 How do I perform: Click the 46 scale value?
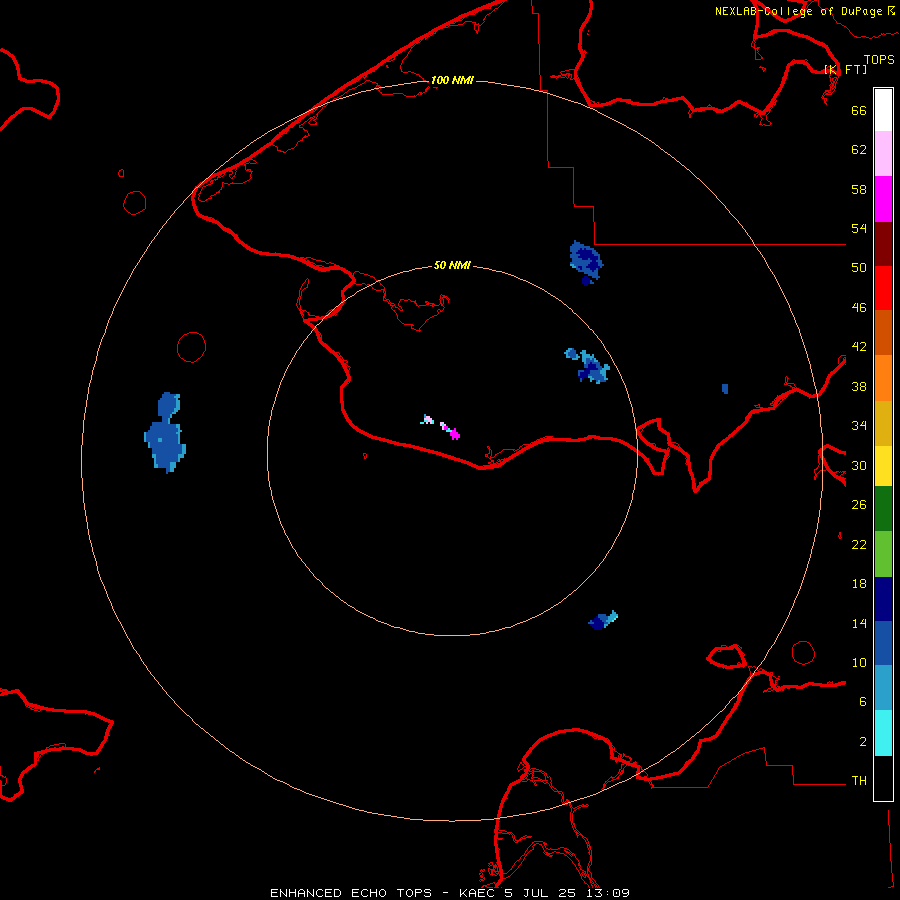(x=859, y=308)
